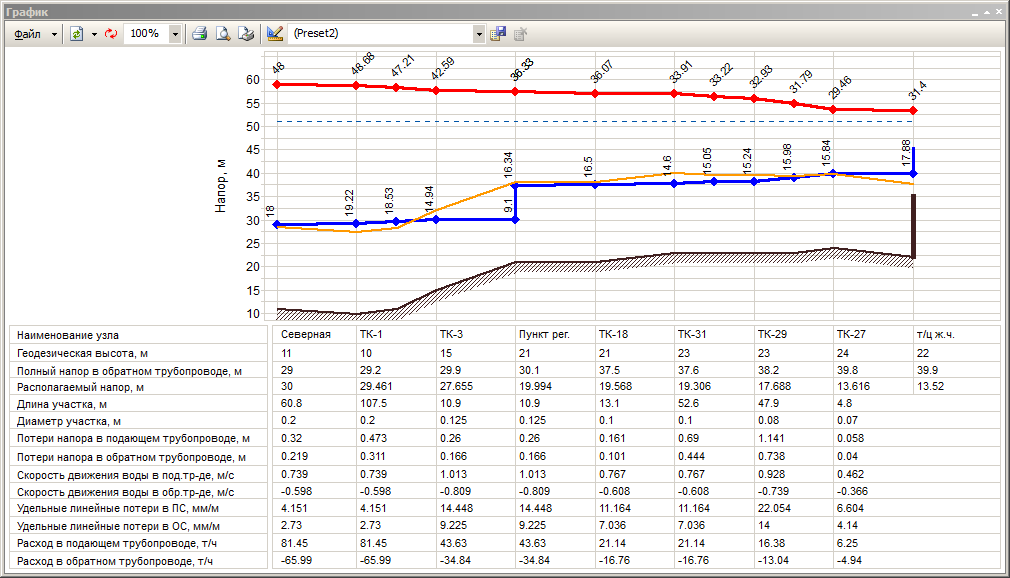Click the red supply line marker labeled 31.4

coord(913,110)
